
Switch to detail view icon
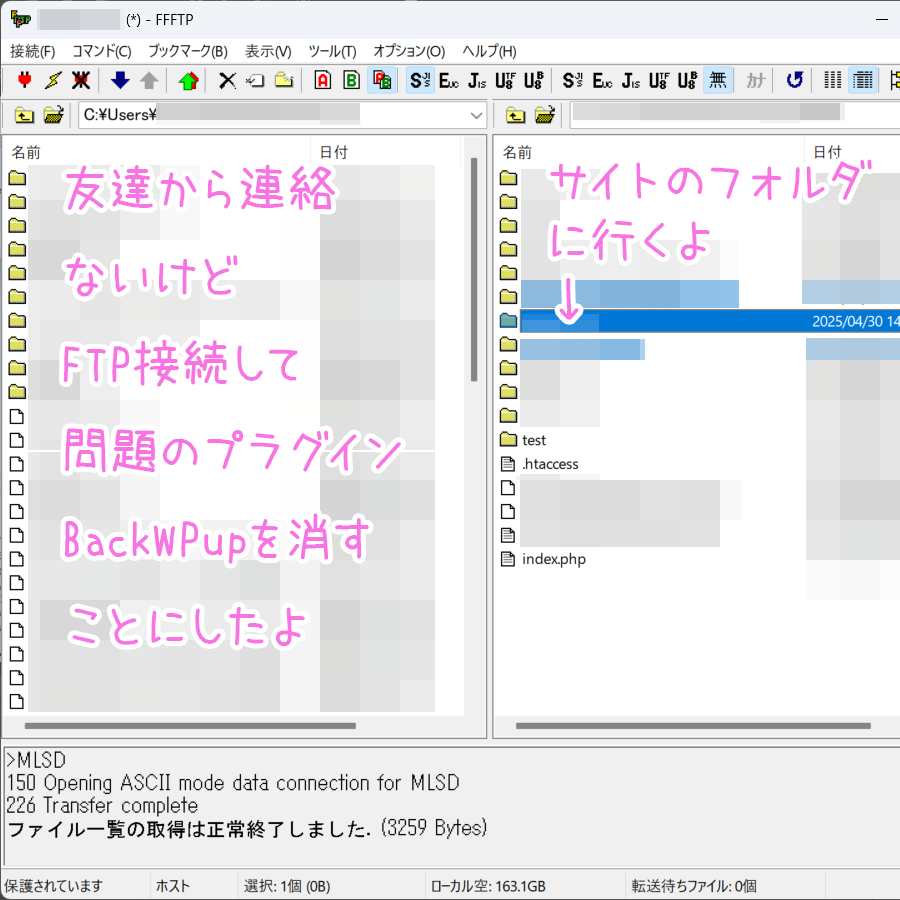863,80
